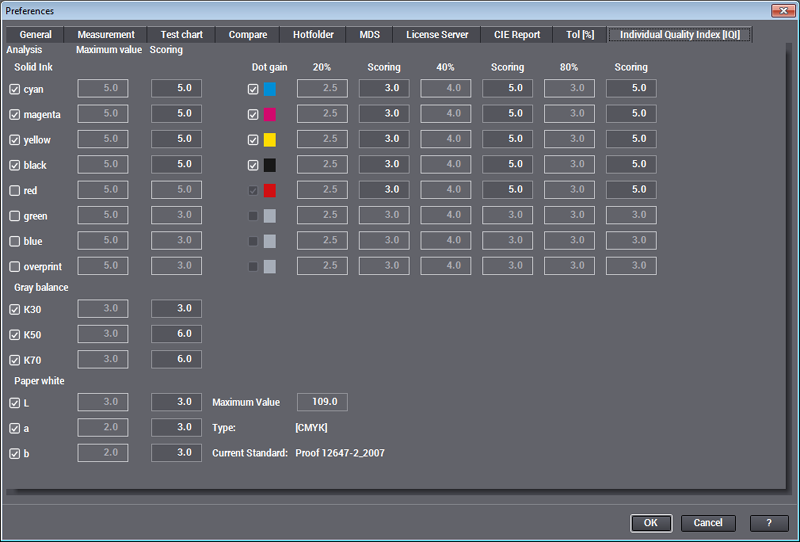This screenshot has width=800, height=542.
Task: Toggle the paper white L checkbox
Action: (x=14, y=402)
